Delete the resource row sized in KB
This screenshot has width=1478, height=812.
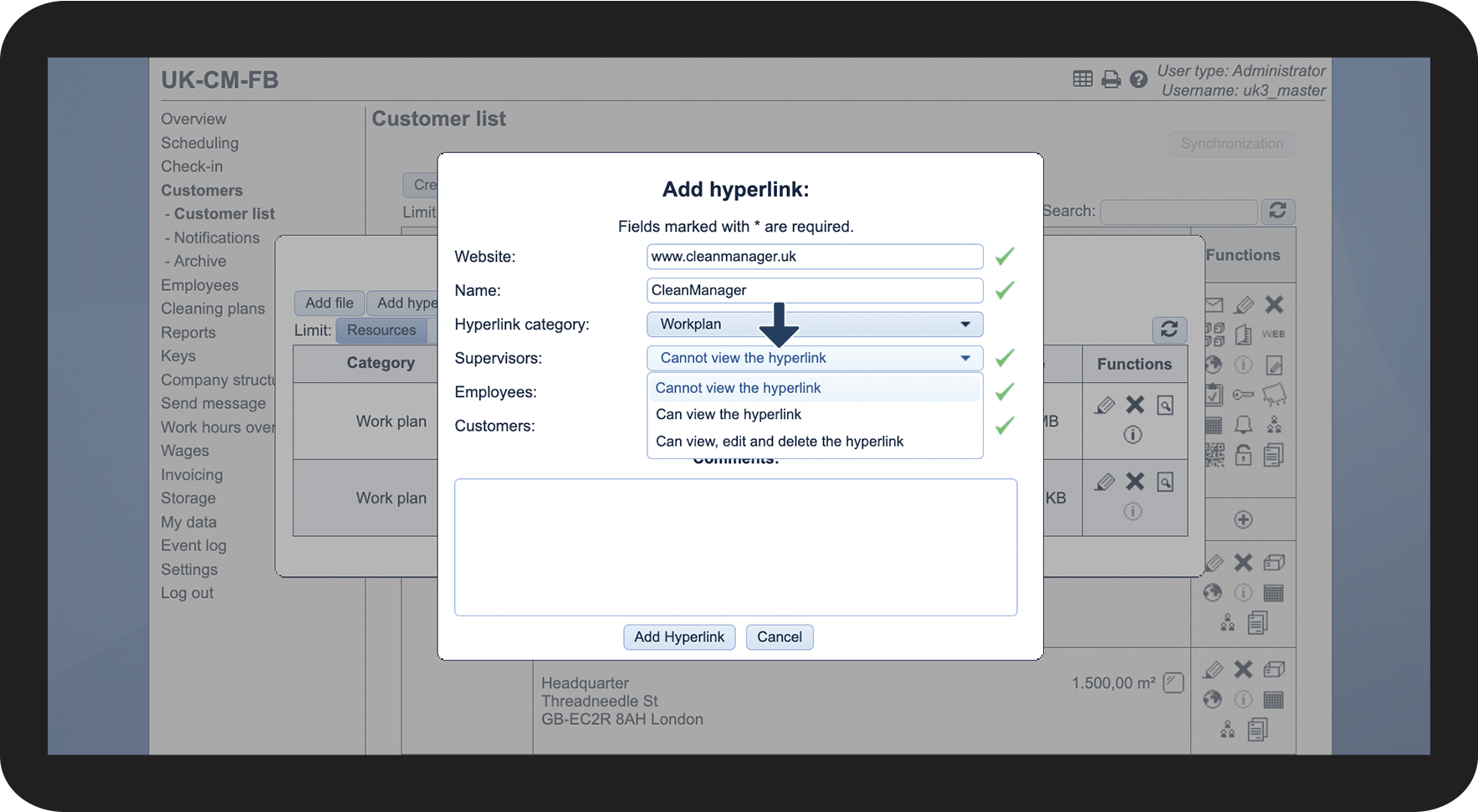1135,482
